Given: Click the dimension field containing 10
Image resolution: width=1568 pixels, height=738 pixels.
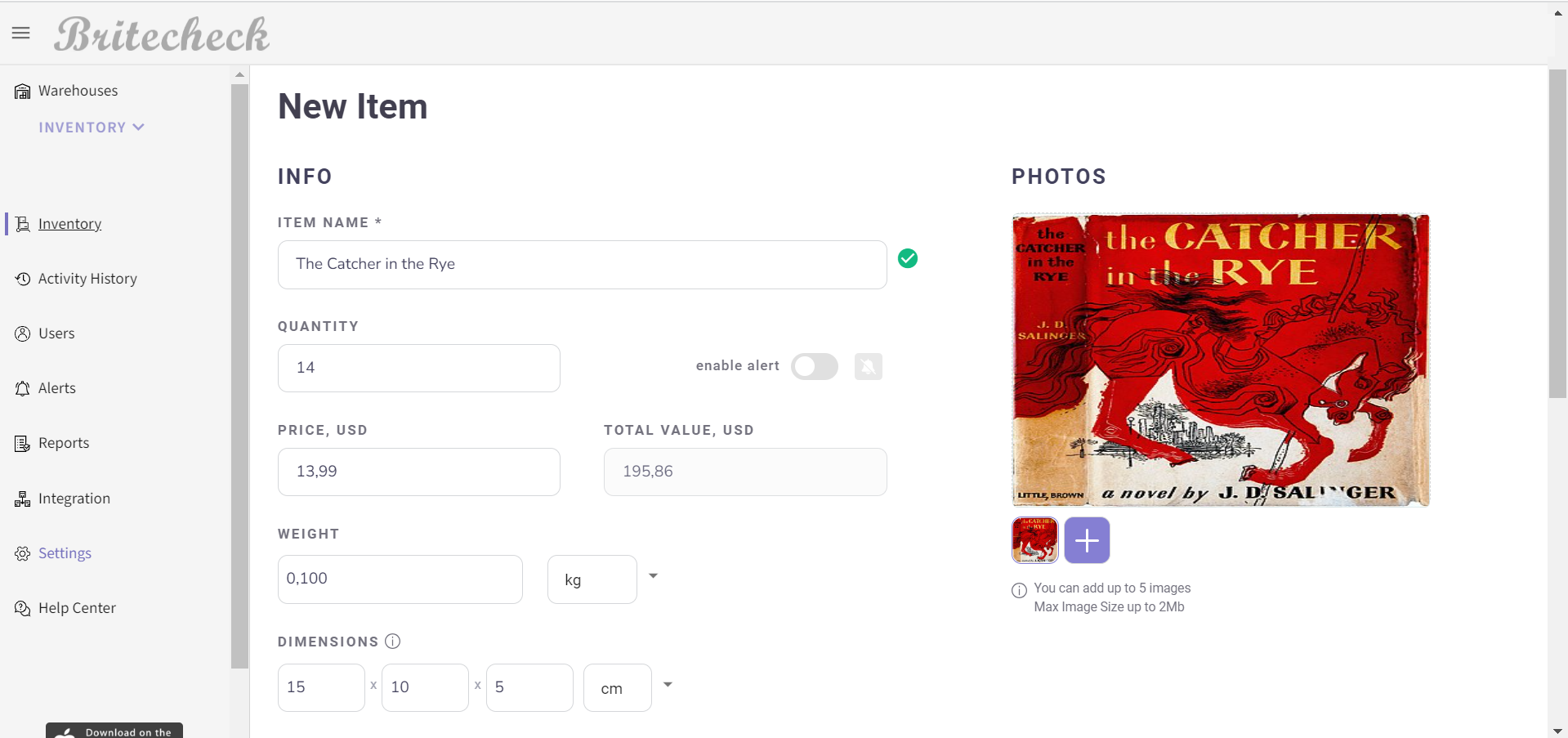Looking at the screenshot, I should pos(425,687).
